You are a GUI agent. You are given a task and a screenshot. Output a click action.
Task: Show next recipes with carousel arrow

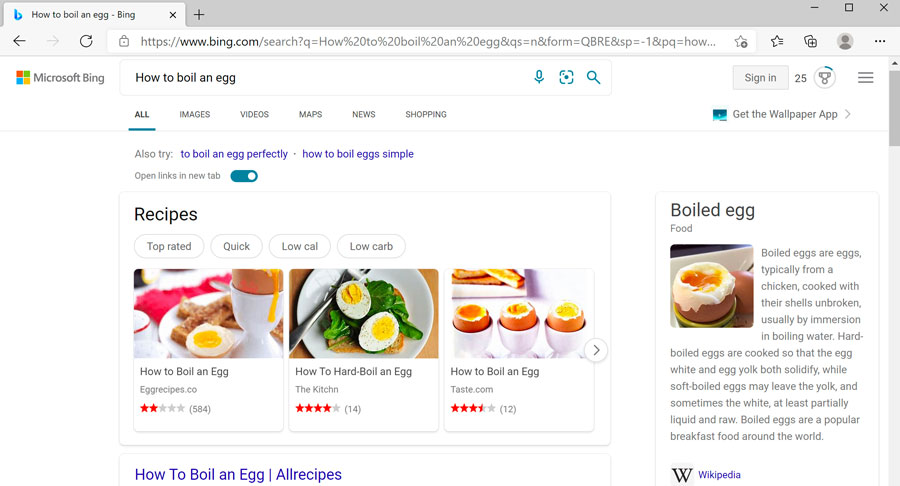click(596, 350)
